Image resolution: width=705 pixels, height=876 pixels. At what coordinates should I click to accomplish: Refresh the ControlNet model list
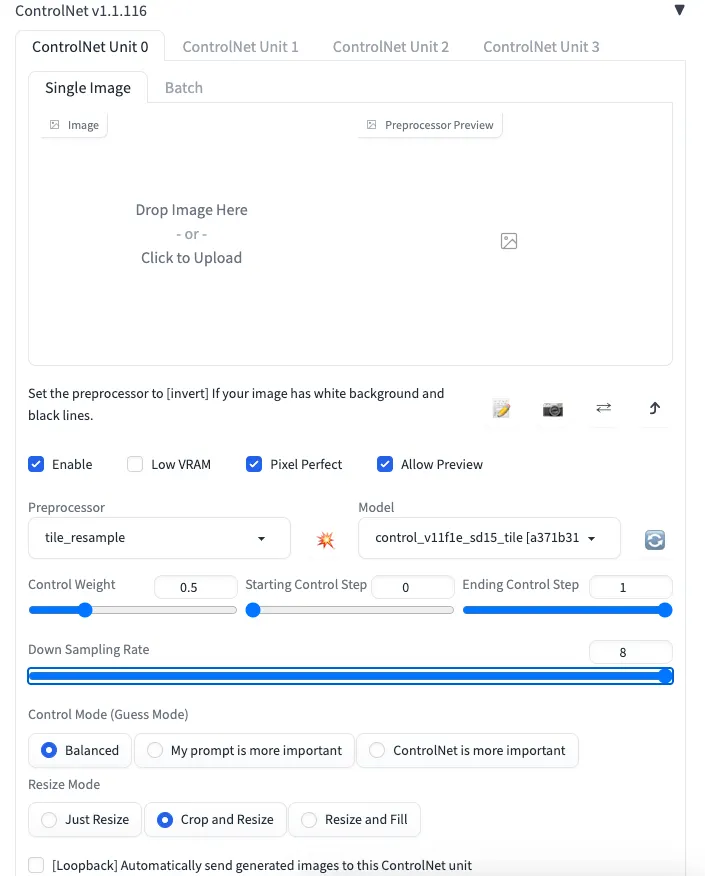pyautogui.click(x=654, y=538)
